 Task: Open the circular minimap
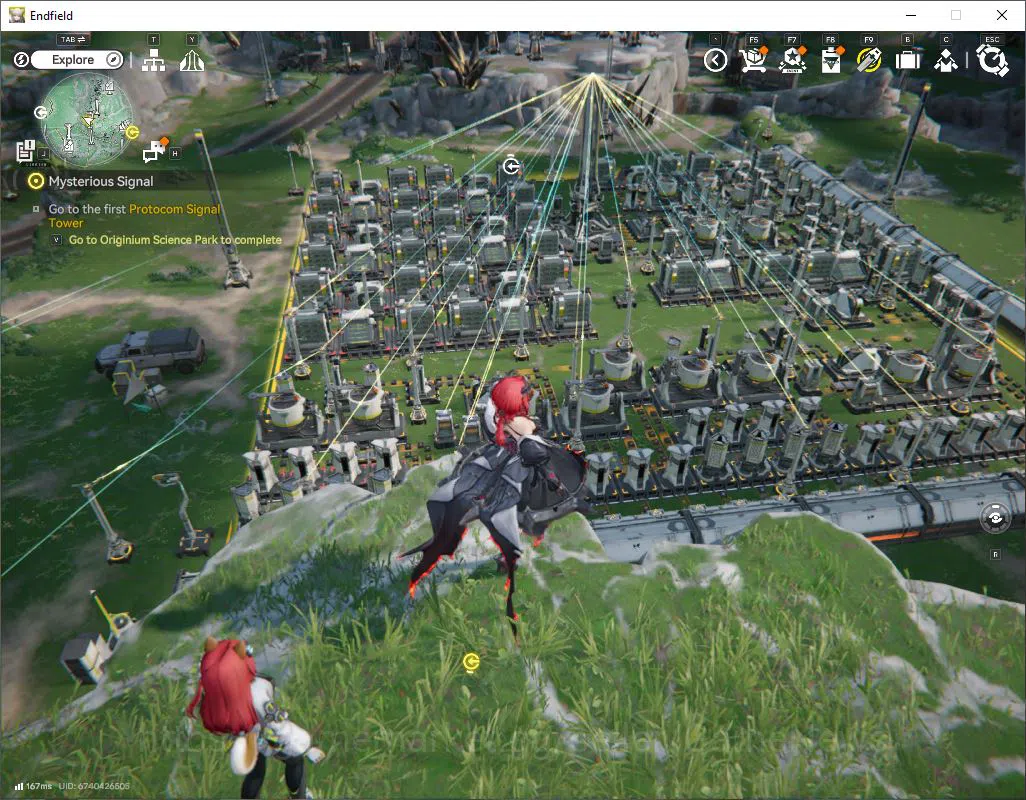pos(87,119)
